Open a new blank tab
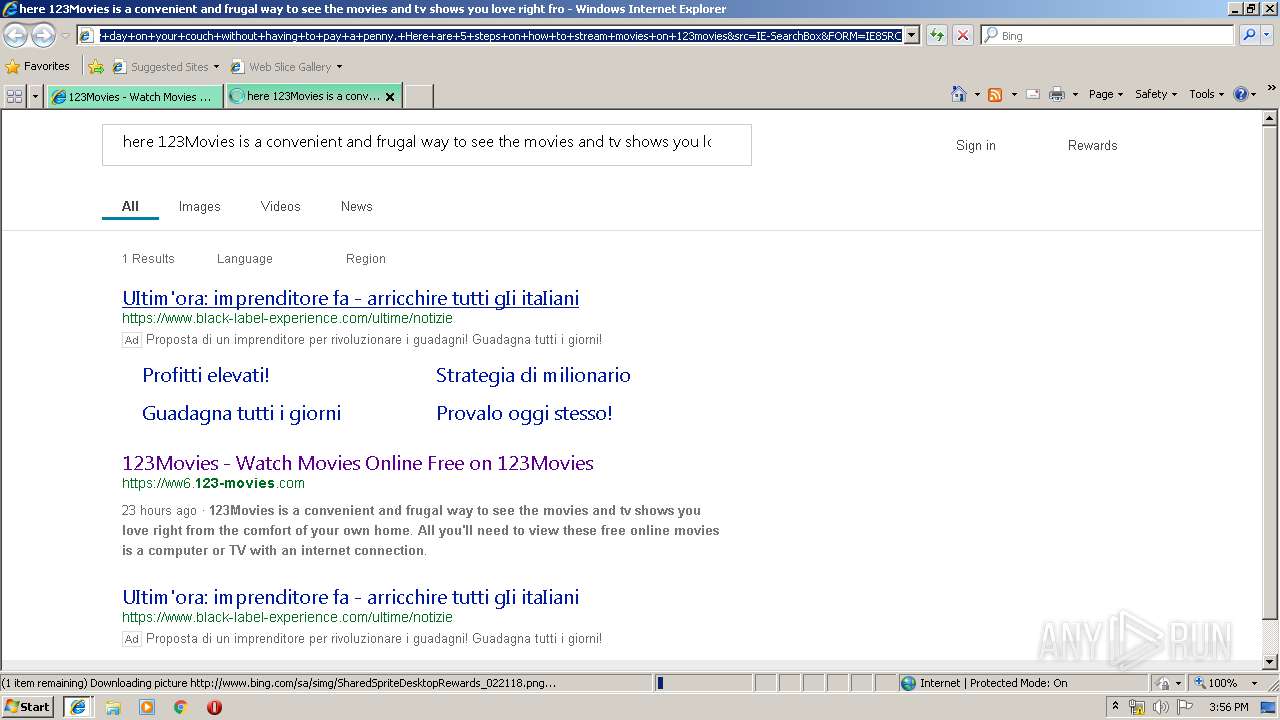Screen dimensions: 1280x720 (418, 97)
